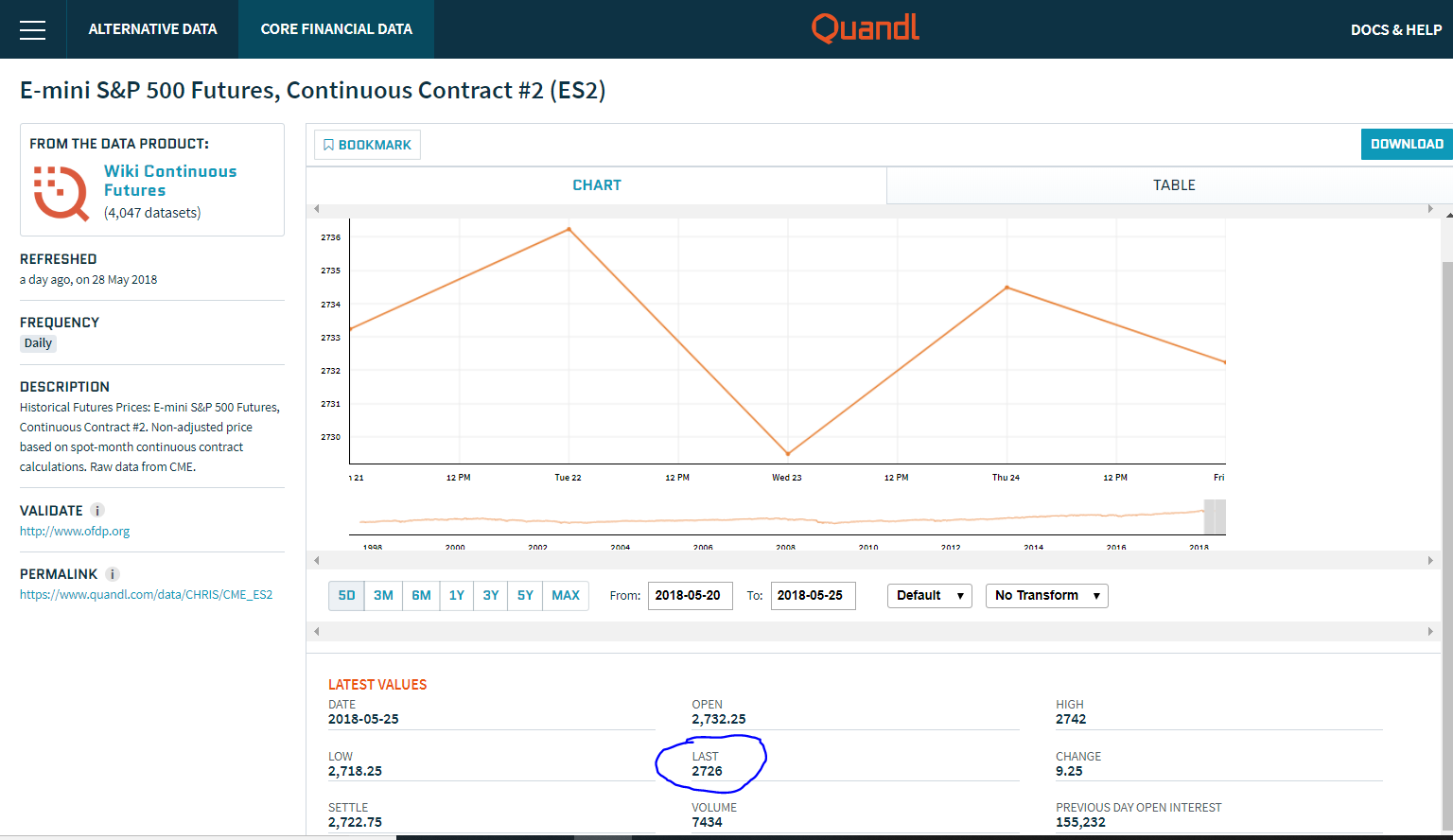Select the 6M time range

[421, 595]
